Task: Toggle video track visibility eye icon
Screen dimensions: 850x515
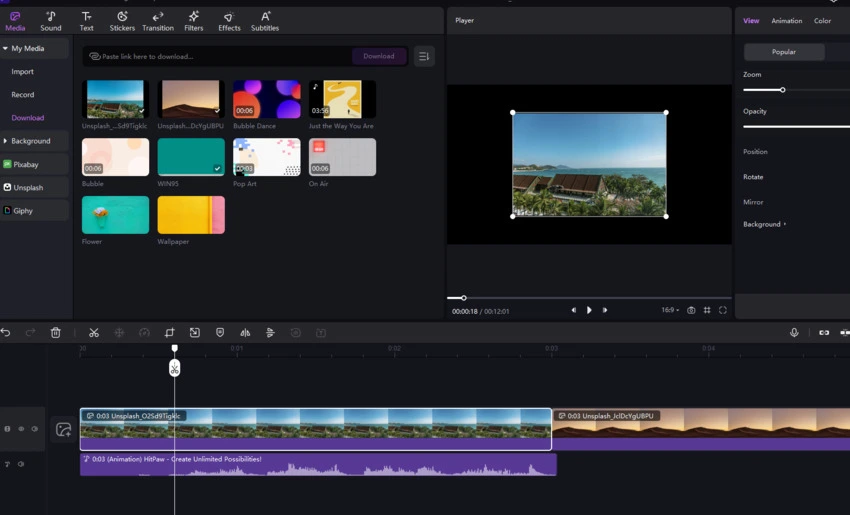Action: (x=21, y=429)
